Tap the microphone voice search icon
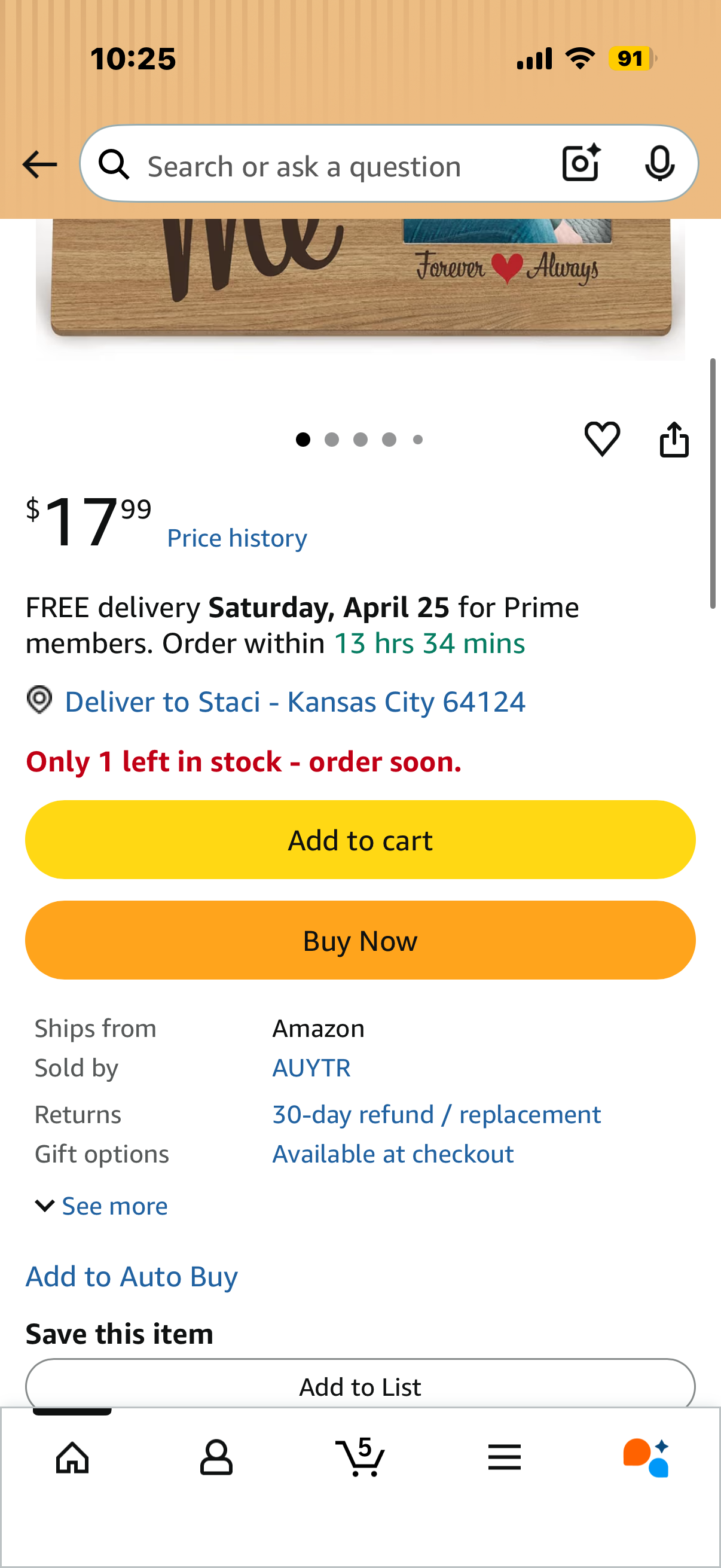The image size is (721, 1568). click(x=659, y=163)
